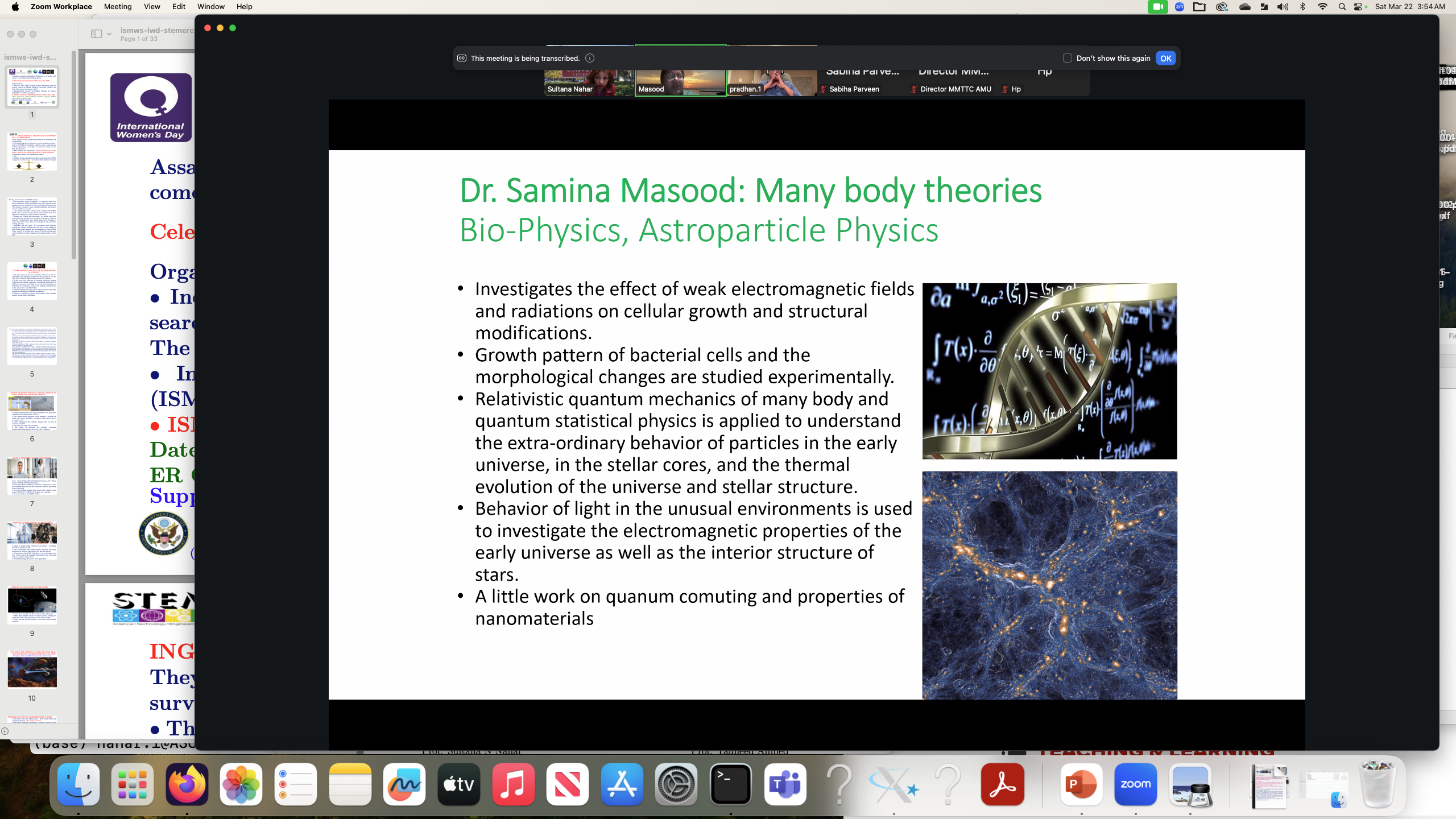The image size is (1456, 819).
Task: Open macOS Control Center toggle icon
Action: click(1358, 7)
